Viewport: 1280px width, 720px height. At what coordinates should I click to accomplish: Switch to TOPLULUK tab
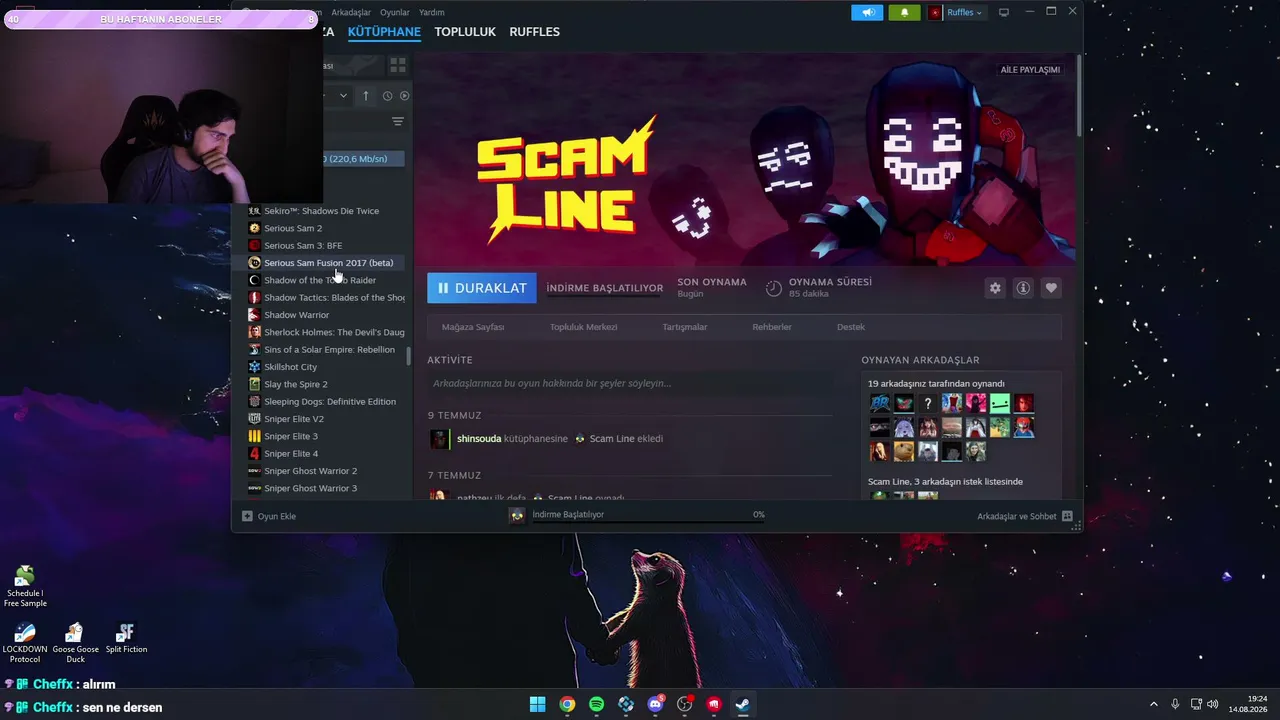click(465, 32)
